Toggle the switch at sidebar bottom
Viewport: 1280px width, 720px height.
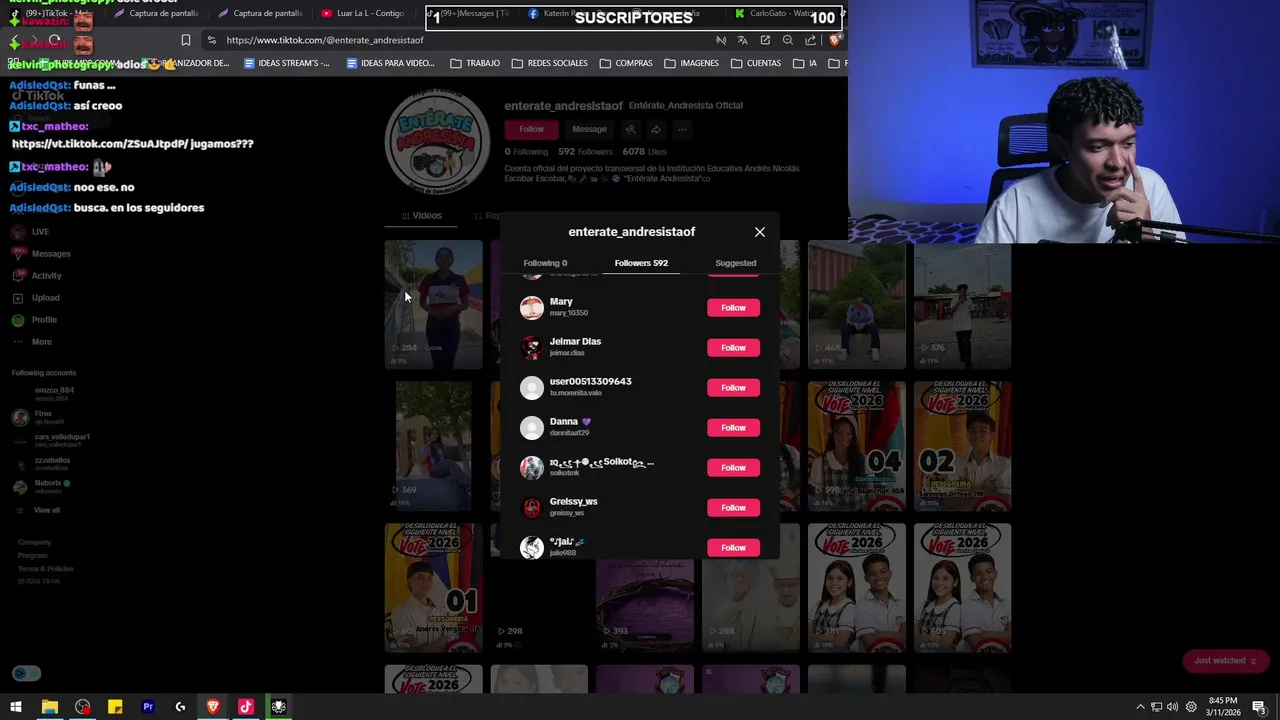click(27, 673)
